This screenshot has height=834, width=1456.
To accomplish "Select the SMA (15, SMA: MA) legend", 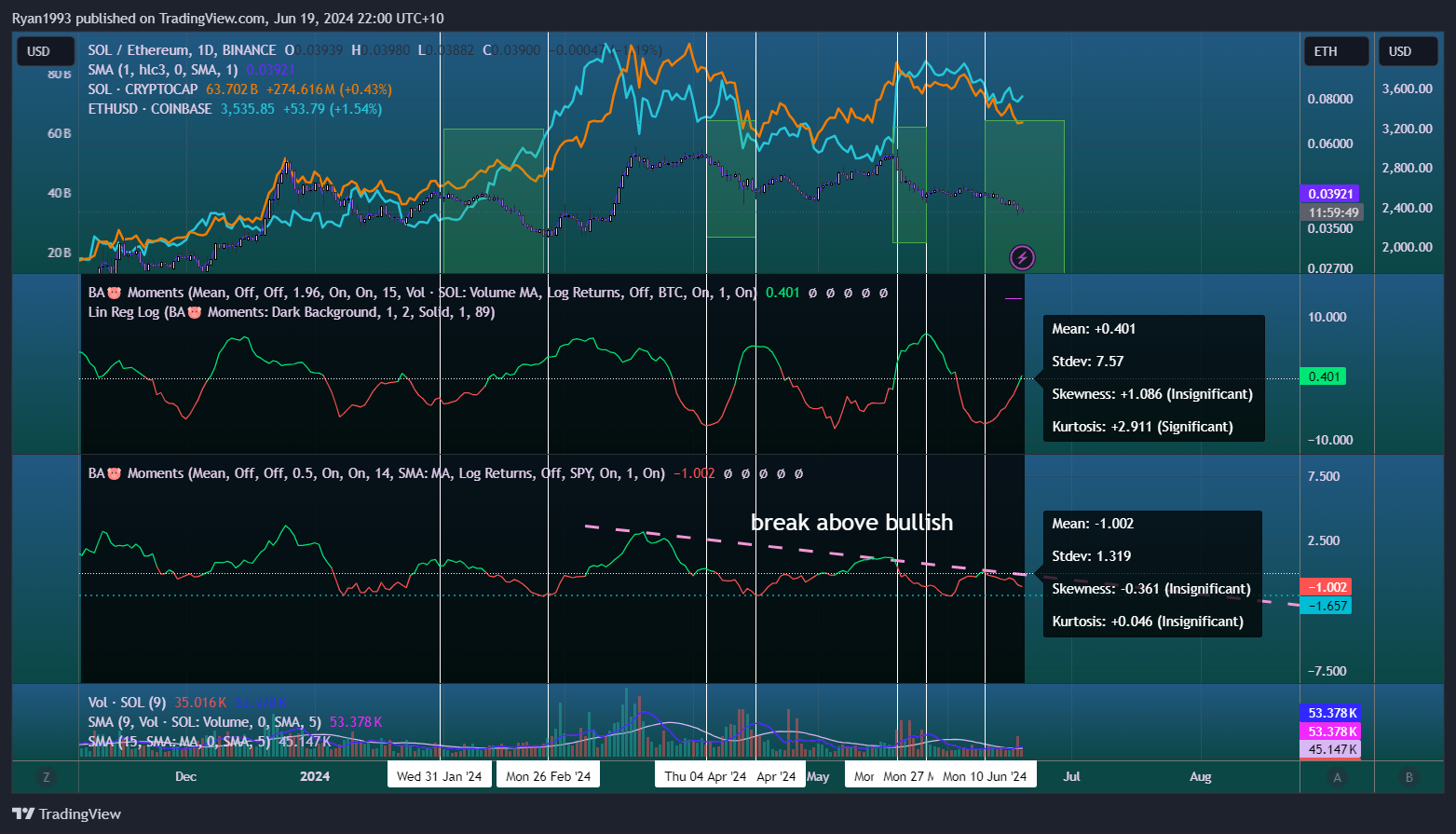I will point(179,742).
